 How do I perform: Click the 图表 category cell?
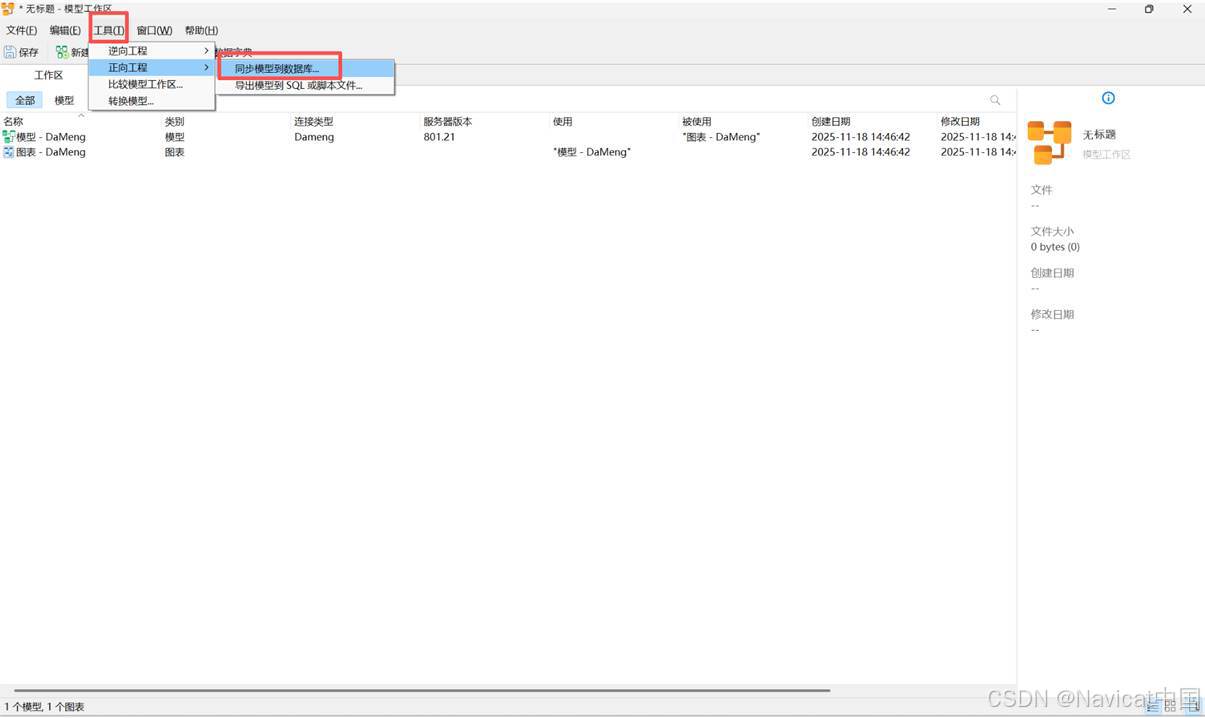pyautogui.click(x=174, y=152)
